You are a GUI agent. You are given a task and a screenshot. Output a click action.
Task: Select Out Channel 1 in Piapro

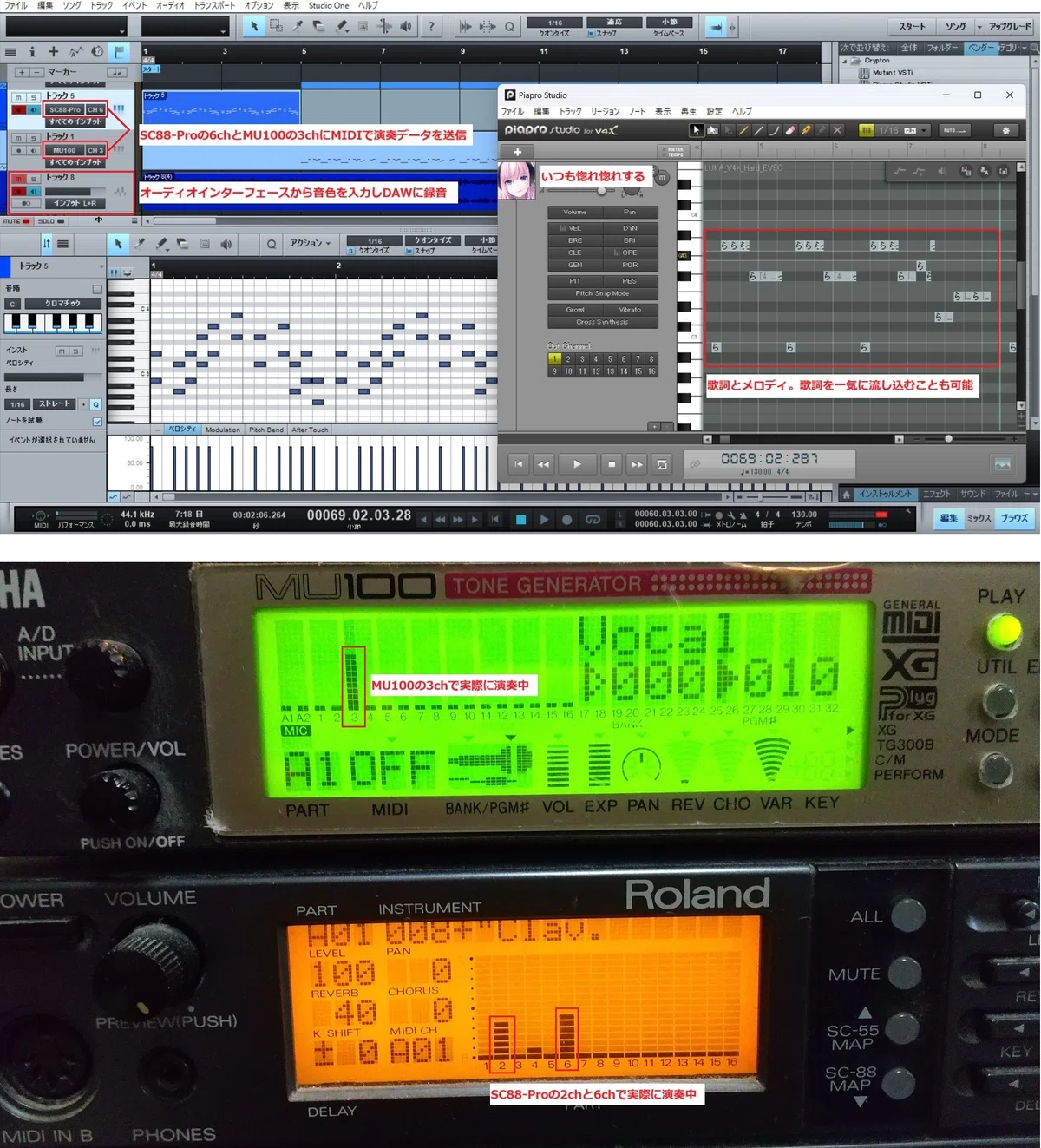554,358
